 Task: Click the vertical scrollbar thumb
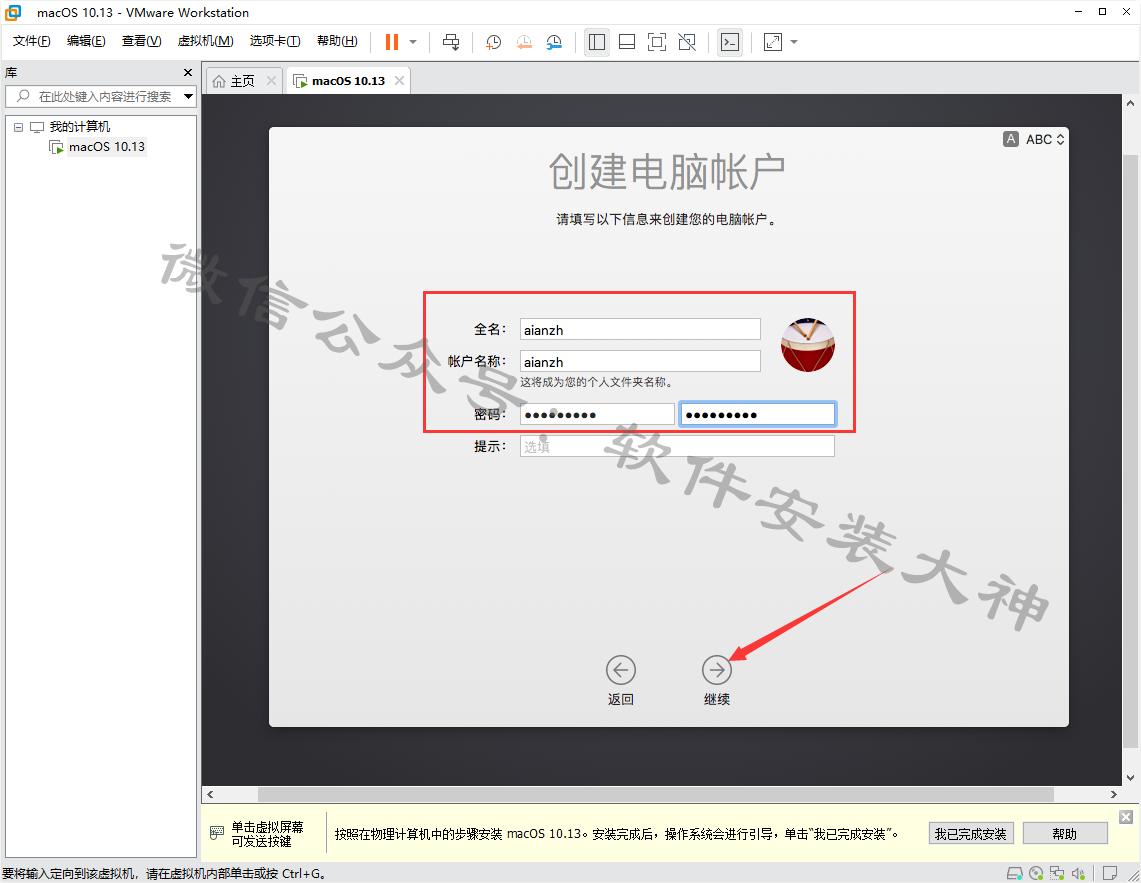pyautogui.click(x=1130, y=451)
